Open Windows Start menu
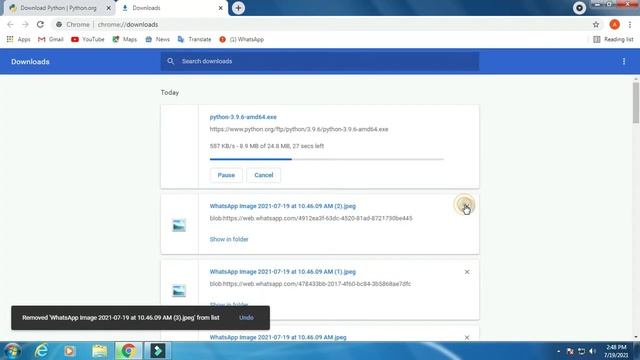This screenshot has height=360, width=640. click(x=12, y=351)
